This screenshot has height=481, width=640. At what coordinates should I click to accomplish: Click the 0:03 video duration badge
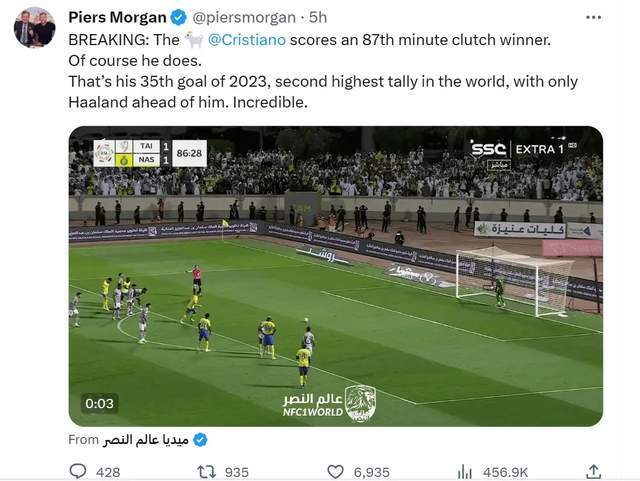point(99,403)
